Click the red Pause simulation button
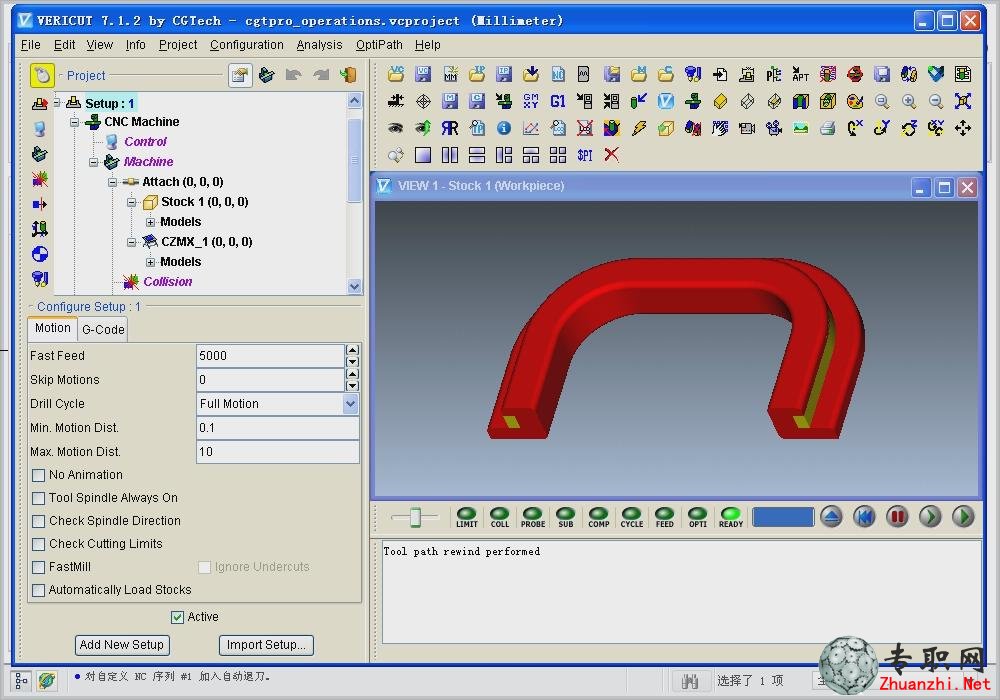 [897, 516]
